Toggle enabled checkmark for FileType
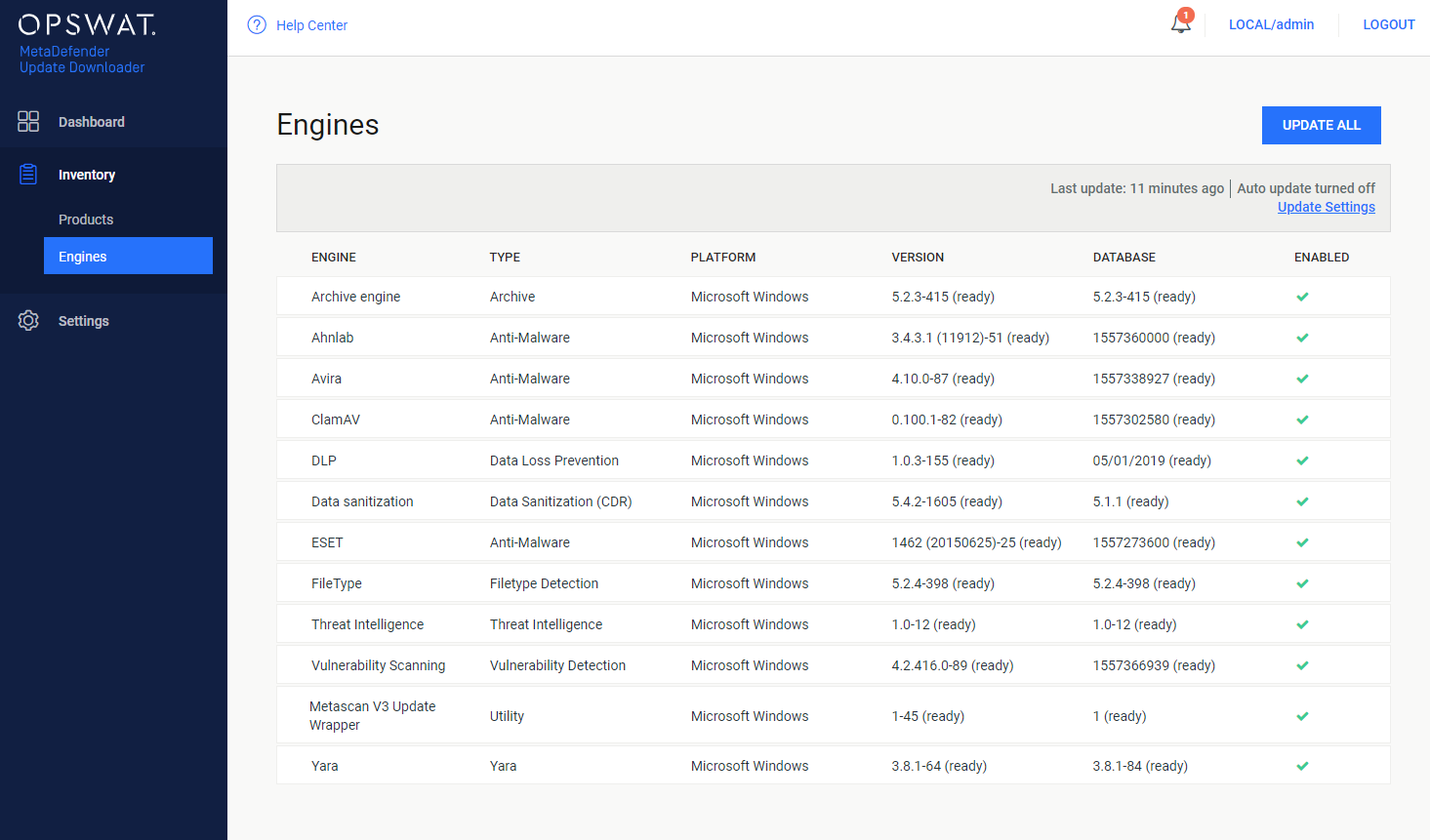 pos(1302,583)
